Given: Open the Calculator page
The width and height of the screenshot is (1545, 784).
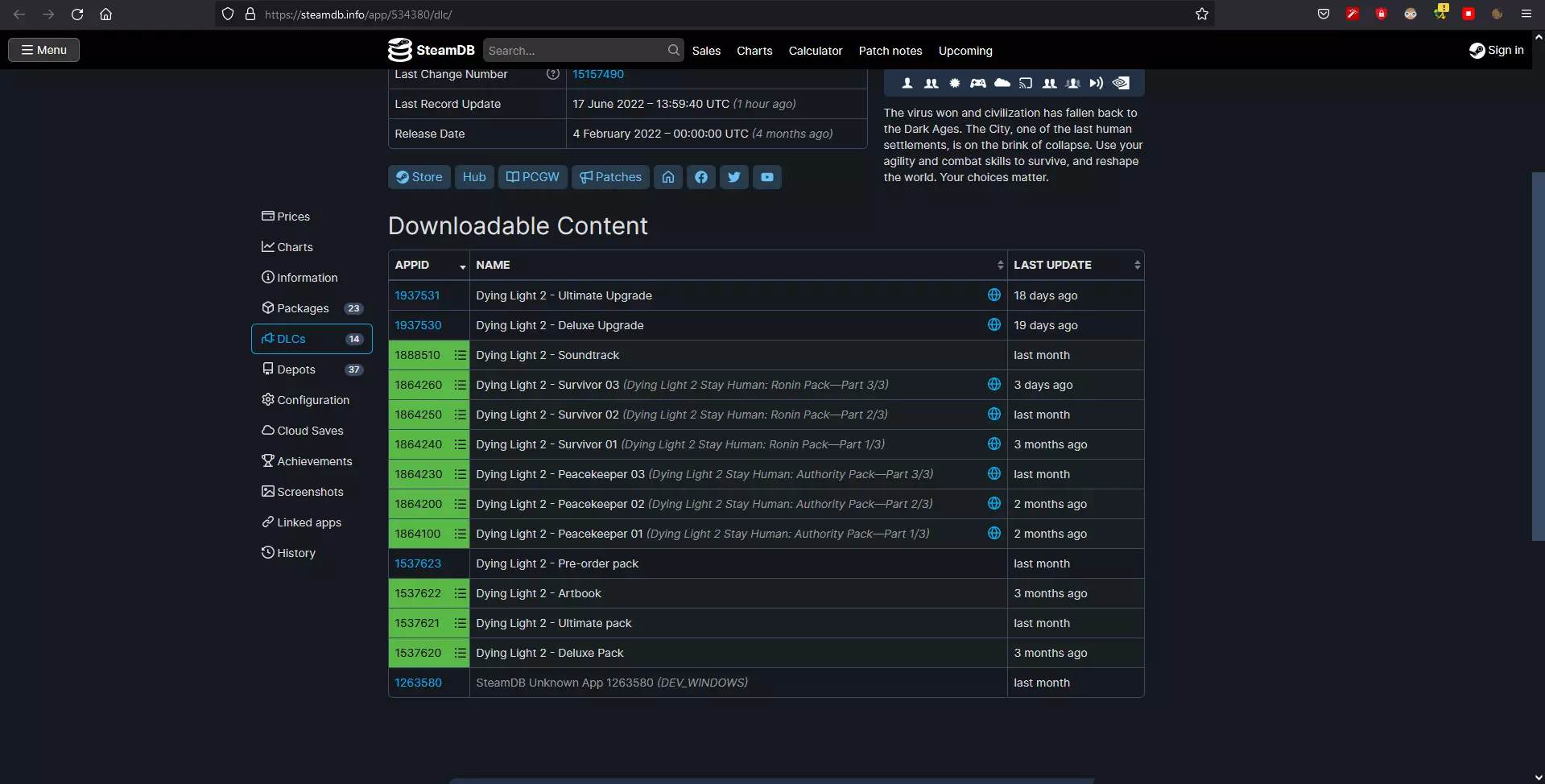Looking at the screenshot, I should (816, 51).
